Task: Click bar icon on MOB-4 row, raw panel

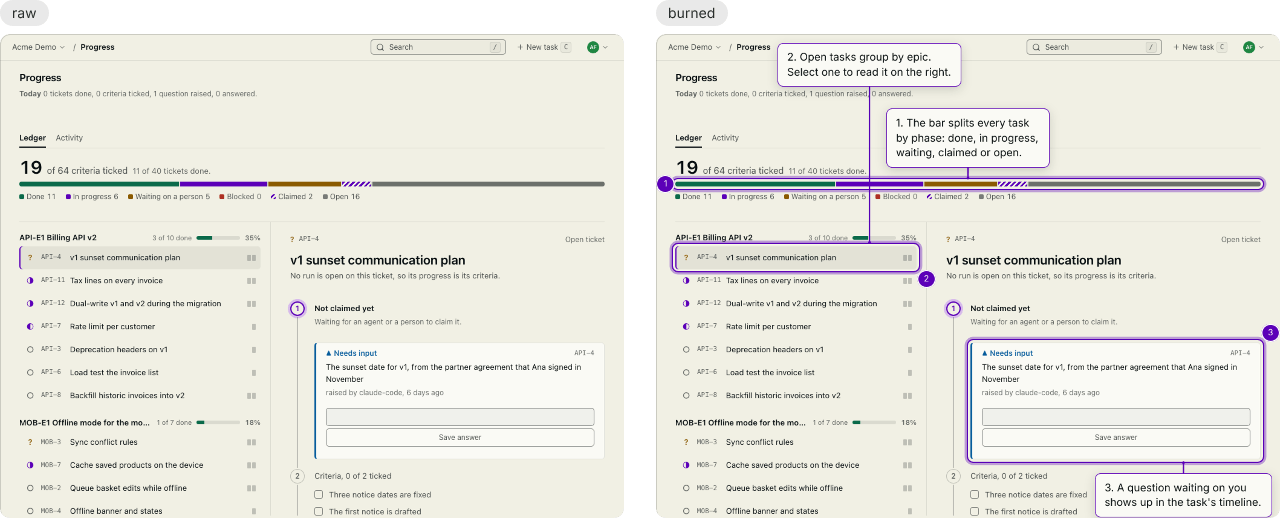Action: click(253, 511)
